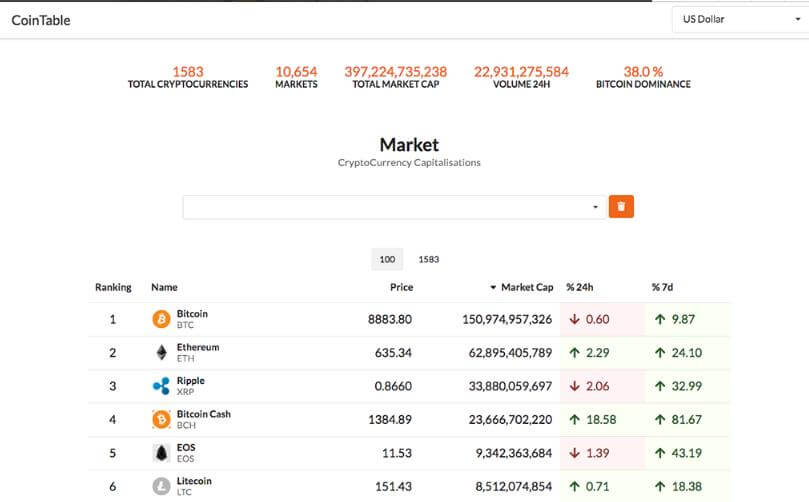Click market cap value 23,666,702,220
Screen dimensions: 809x502
coord(510,419)
